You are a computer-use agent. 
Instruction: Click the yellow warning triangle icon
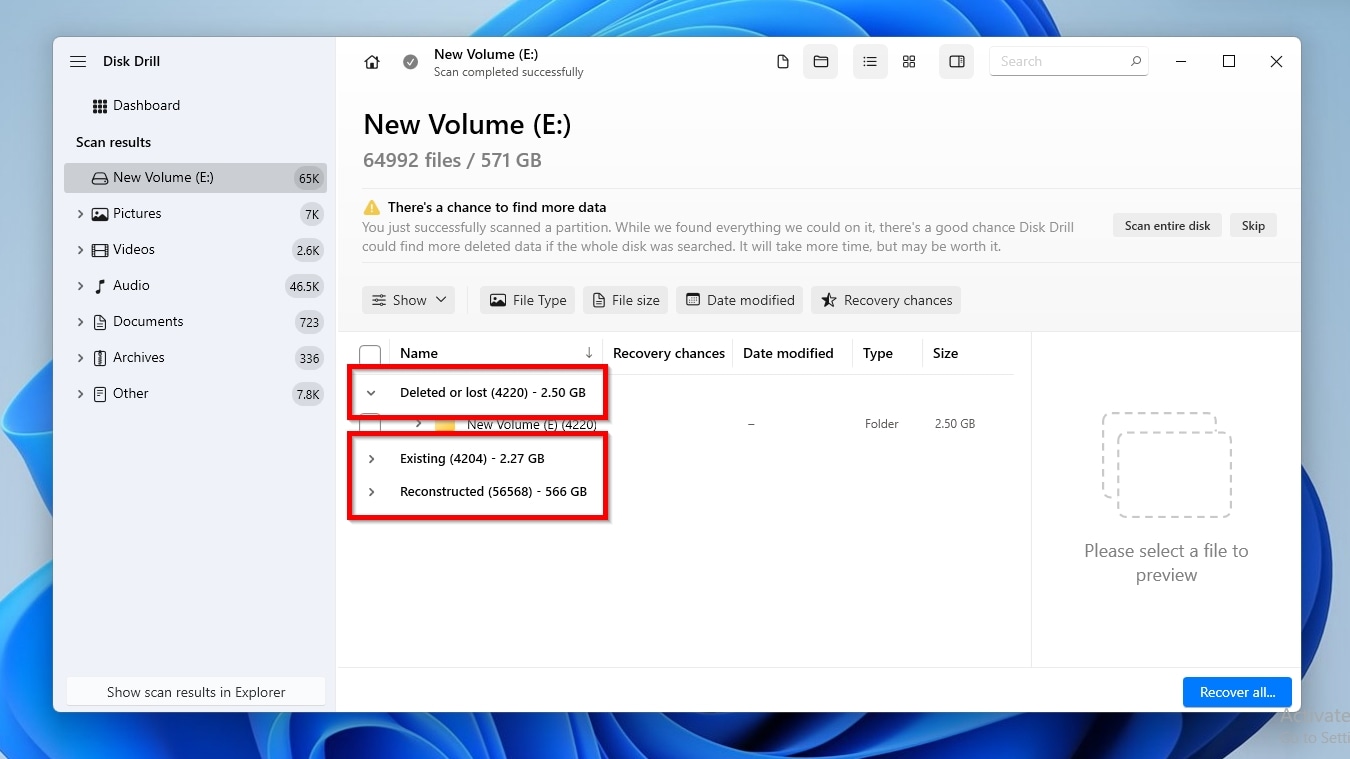pos(372,208)
